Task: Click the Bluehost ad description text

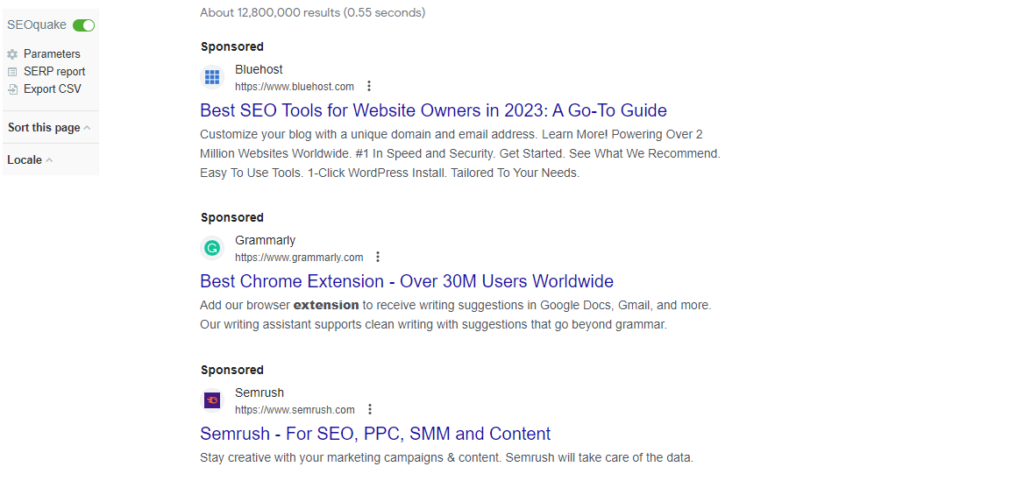Action: (x=460, y=154)
